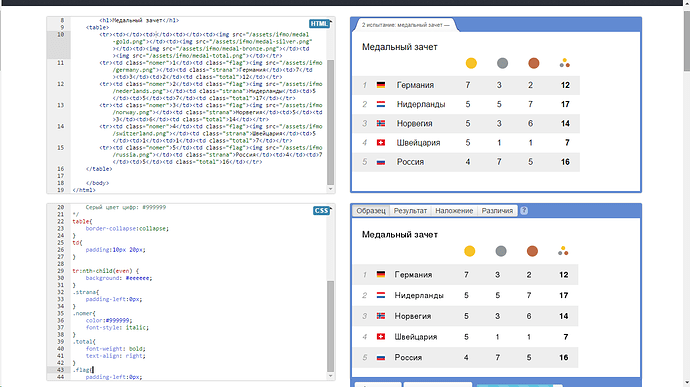
Task: Open the Различия tab
Action: pyautogui.click(x=497, y=211)
